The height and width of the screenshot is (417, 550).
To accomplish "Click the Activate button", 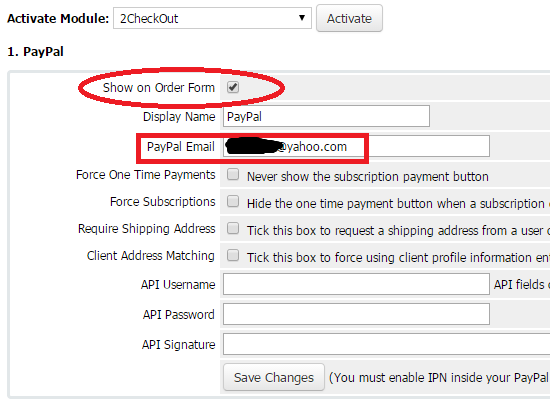I will pyautogui.click(x=349, y=18).
